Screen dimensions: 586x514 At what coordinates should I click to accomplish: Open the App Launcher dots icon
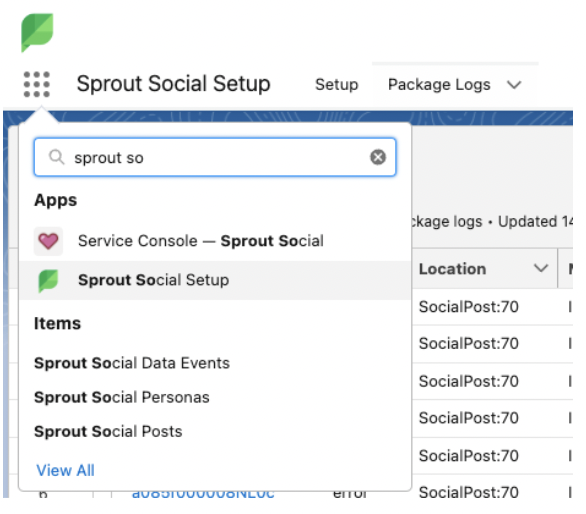coord(37,84)
